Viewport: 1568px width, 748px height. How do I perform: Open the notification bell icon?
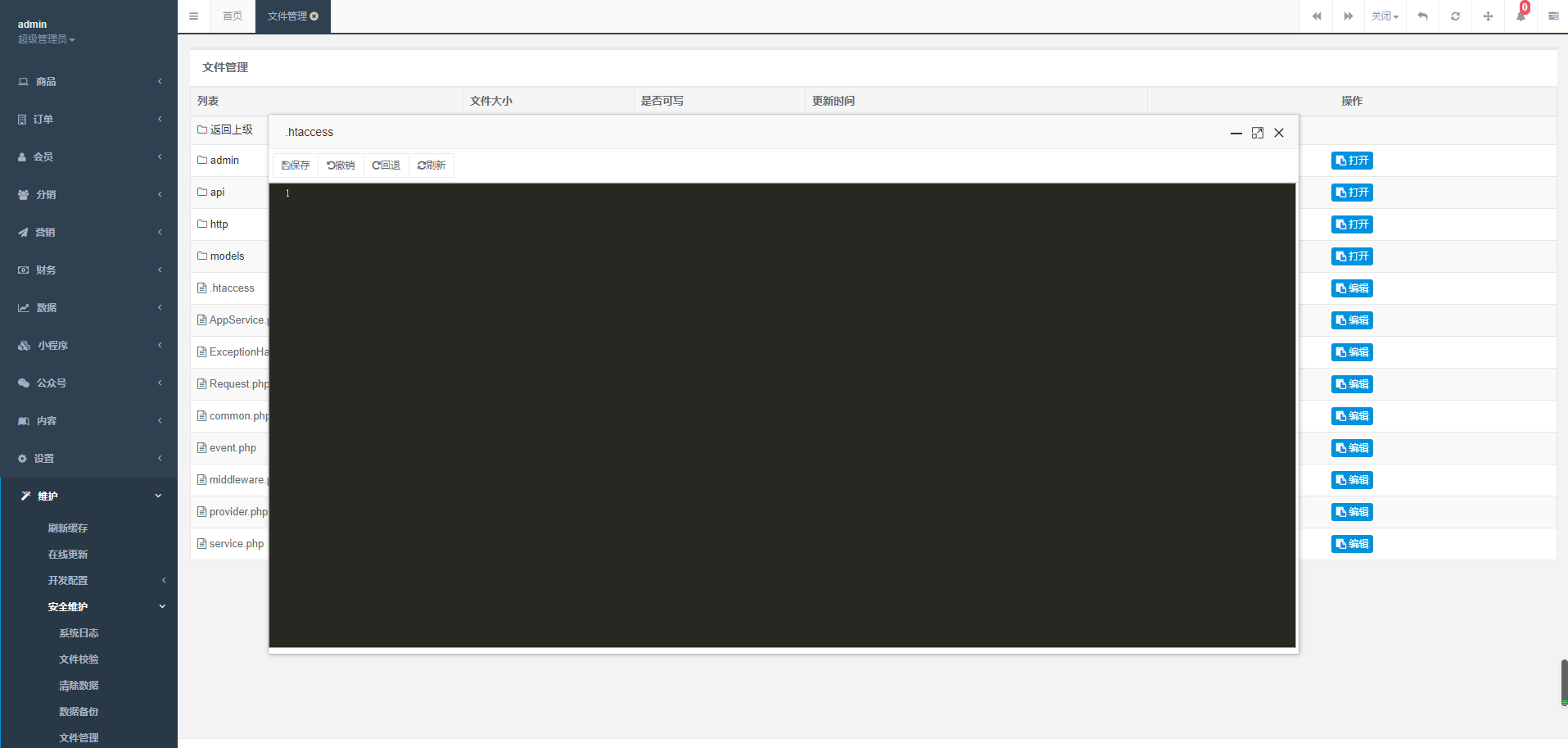point(1521,16)
